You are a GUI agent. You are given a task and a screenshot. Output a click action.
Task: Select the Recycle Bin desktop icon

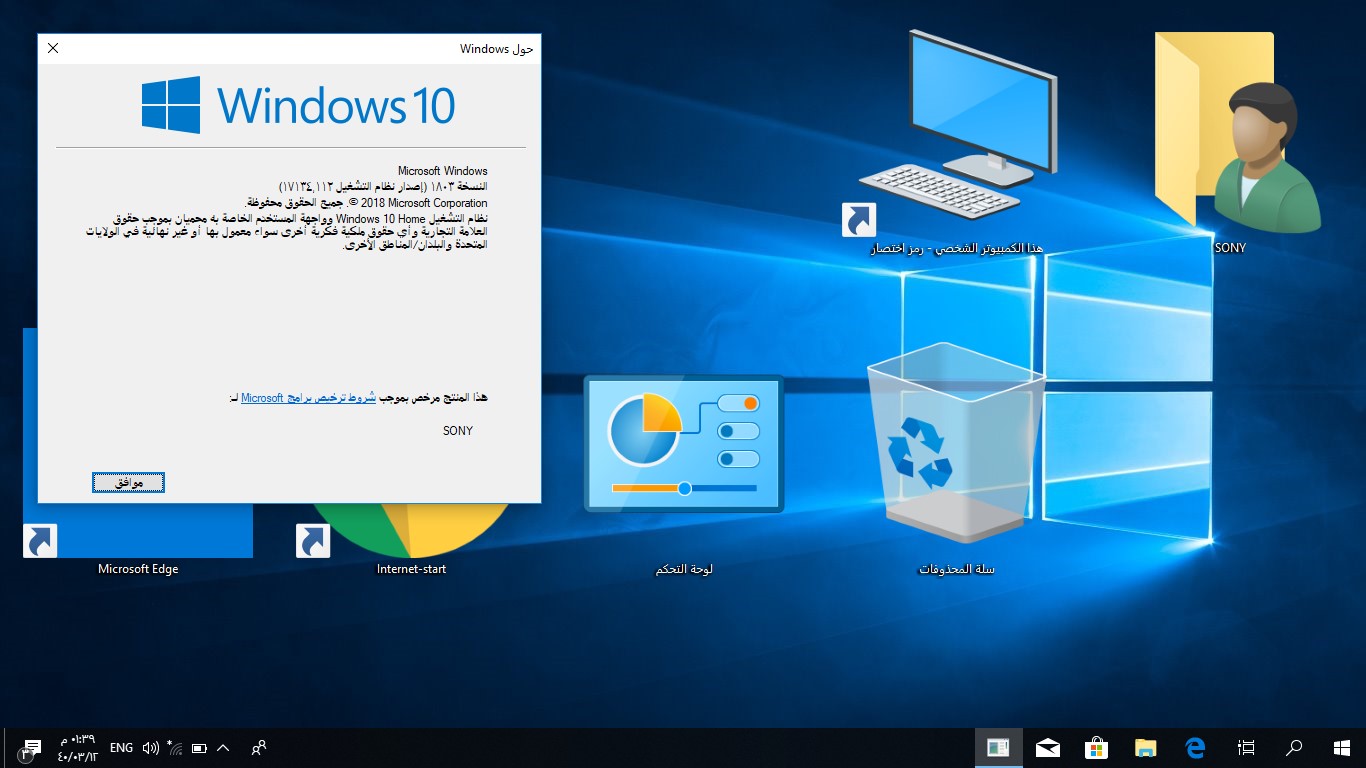(957, 458)
